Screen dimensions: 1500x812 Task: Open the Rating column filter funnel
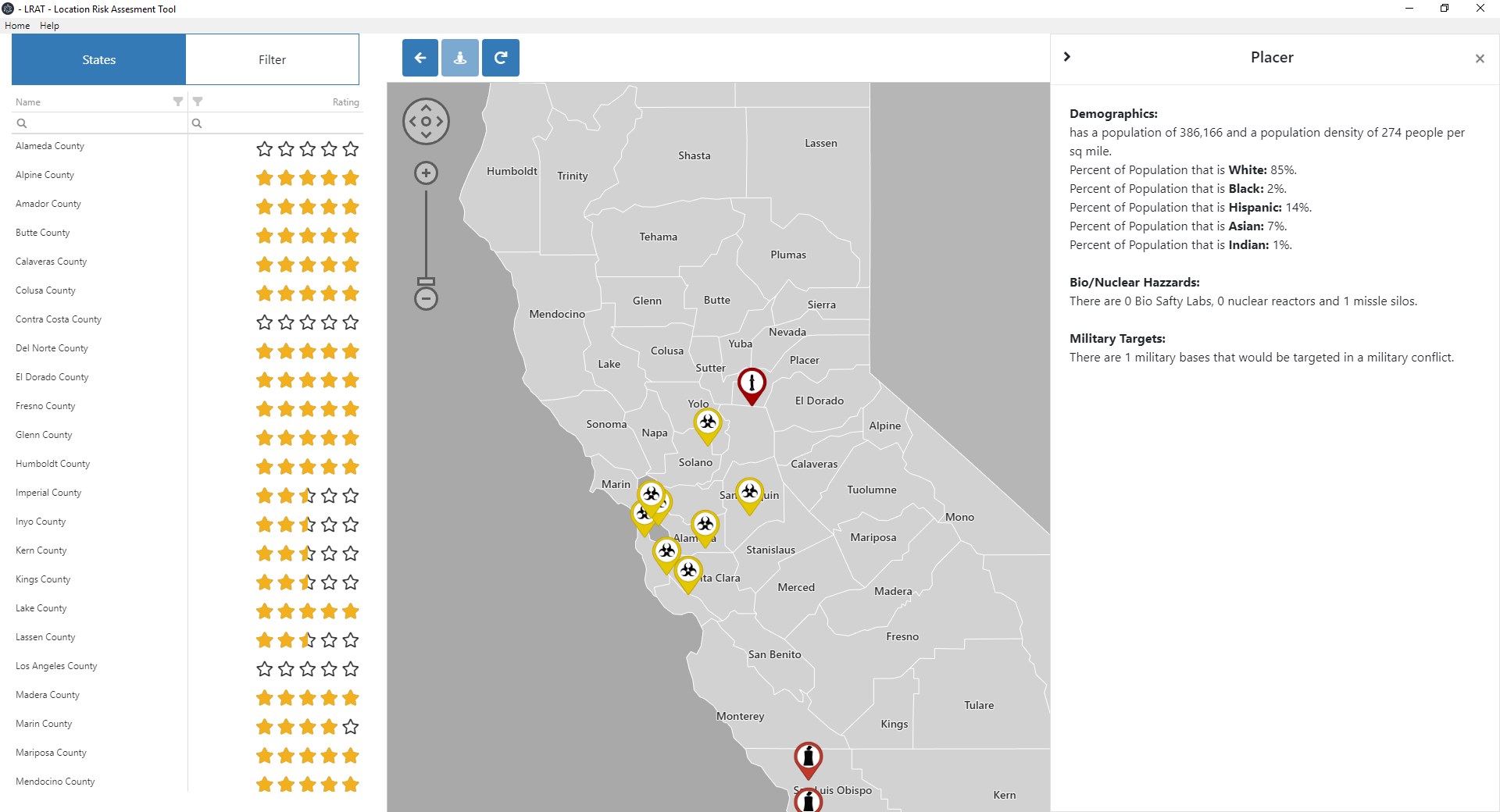(198, 101)
